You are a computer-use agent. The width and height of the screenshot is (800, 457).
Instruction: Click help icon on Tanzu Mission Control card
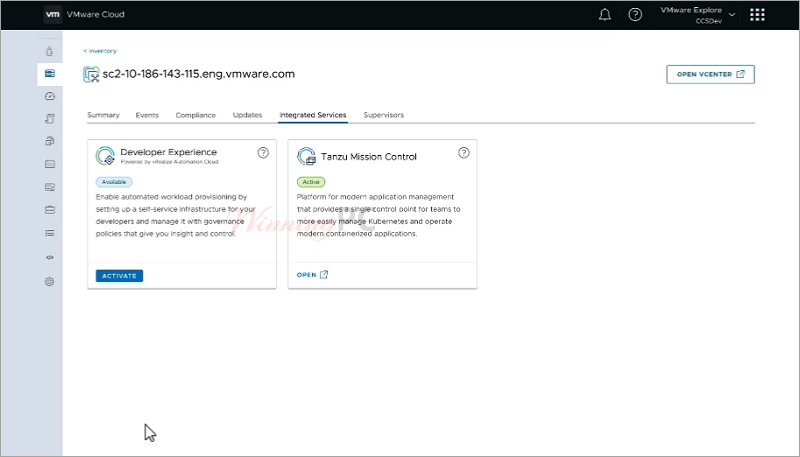coord(463,153)
